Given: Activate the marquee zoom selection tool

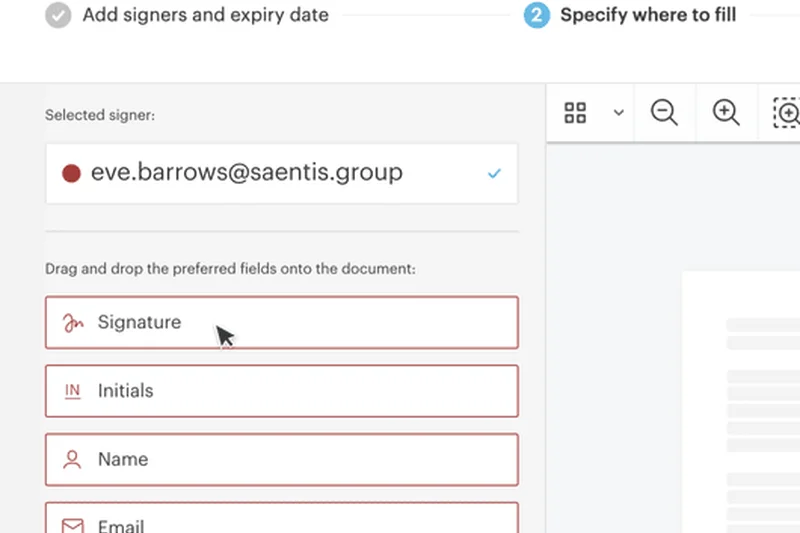Looking at the screenshot, I should coord(787,112).
